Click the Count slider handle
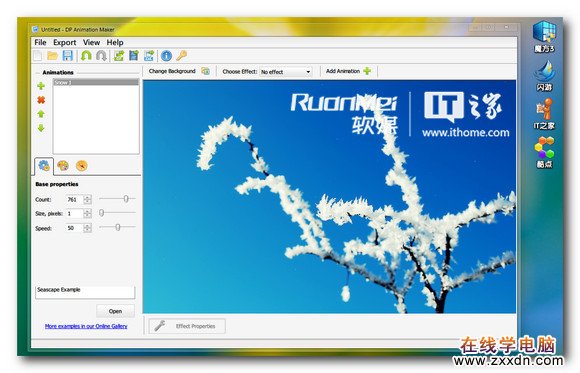Screen dimensions: 580x373 pos(126,199)
